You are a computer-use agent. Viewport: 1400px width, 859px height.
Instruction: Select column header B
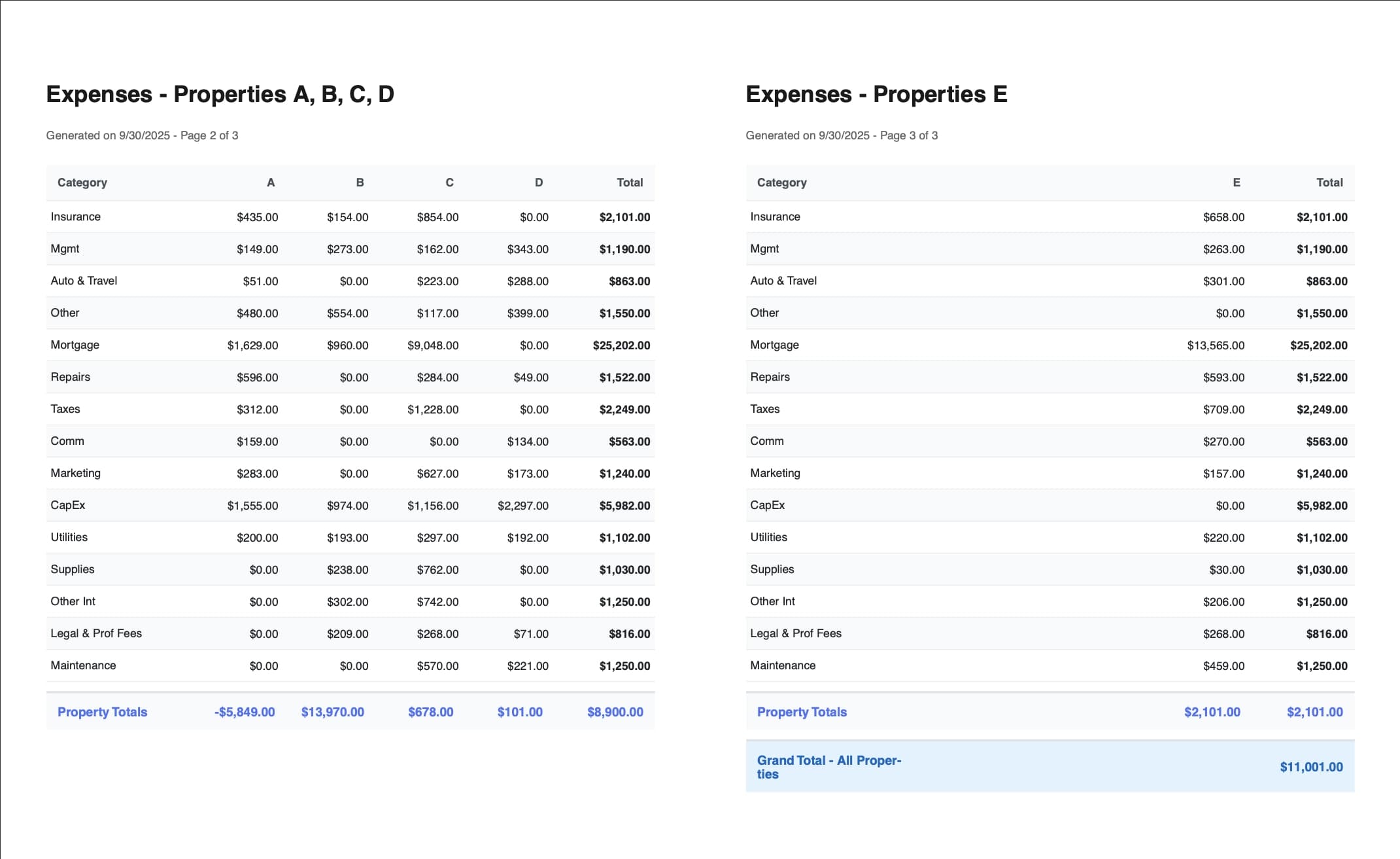click(360, 183)
